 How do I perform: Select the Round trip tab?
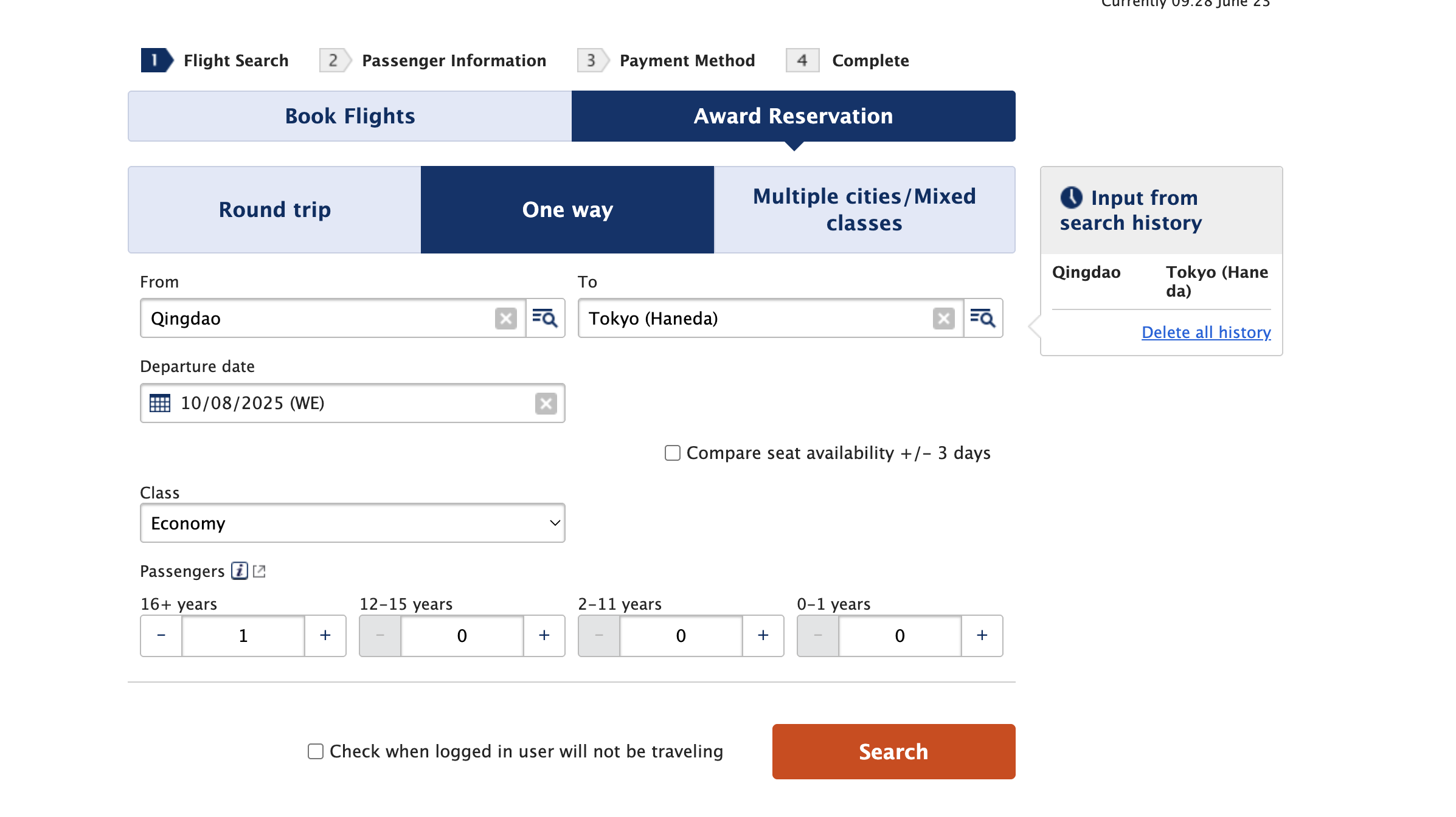(x=274, y=210)
